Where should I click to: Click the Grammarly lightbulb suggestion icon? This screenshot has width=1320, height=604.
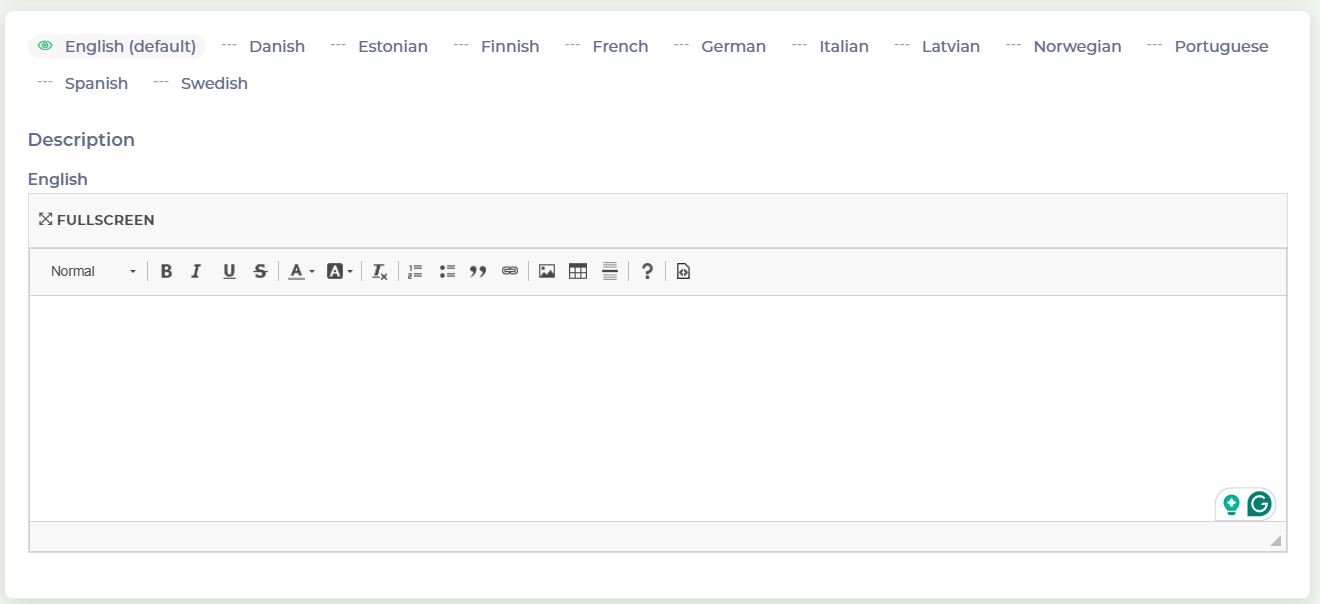coord(1231,504)
